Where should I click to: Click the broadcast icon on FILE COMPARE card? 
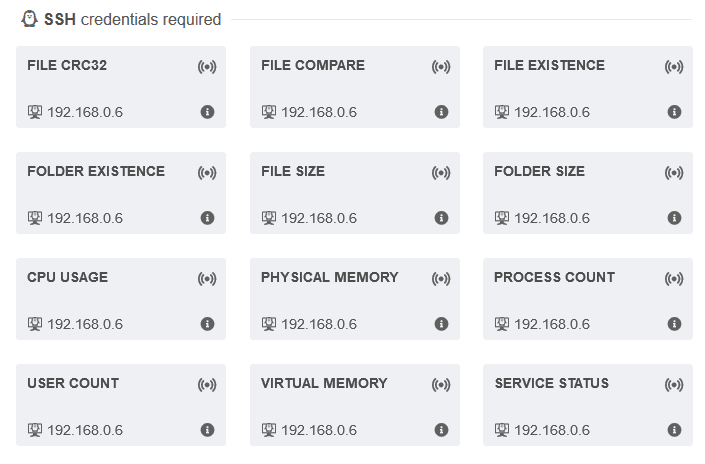point(441,67)
